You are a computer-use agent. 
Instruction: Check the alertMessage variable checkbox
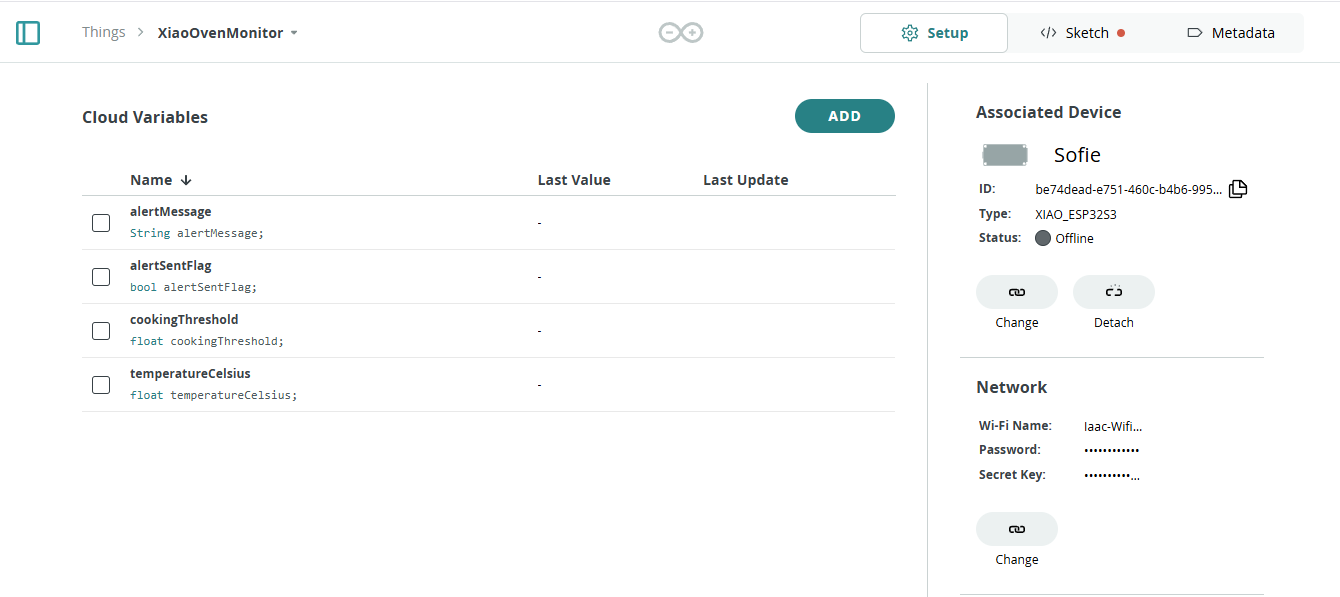click(x=101, y=223)
